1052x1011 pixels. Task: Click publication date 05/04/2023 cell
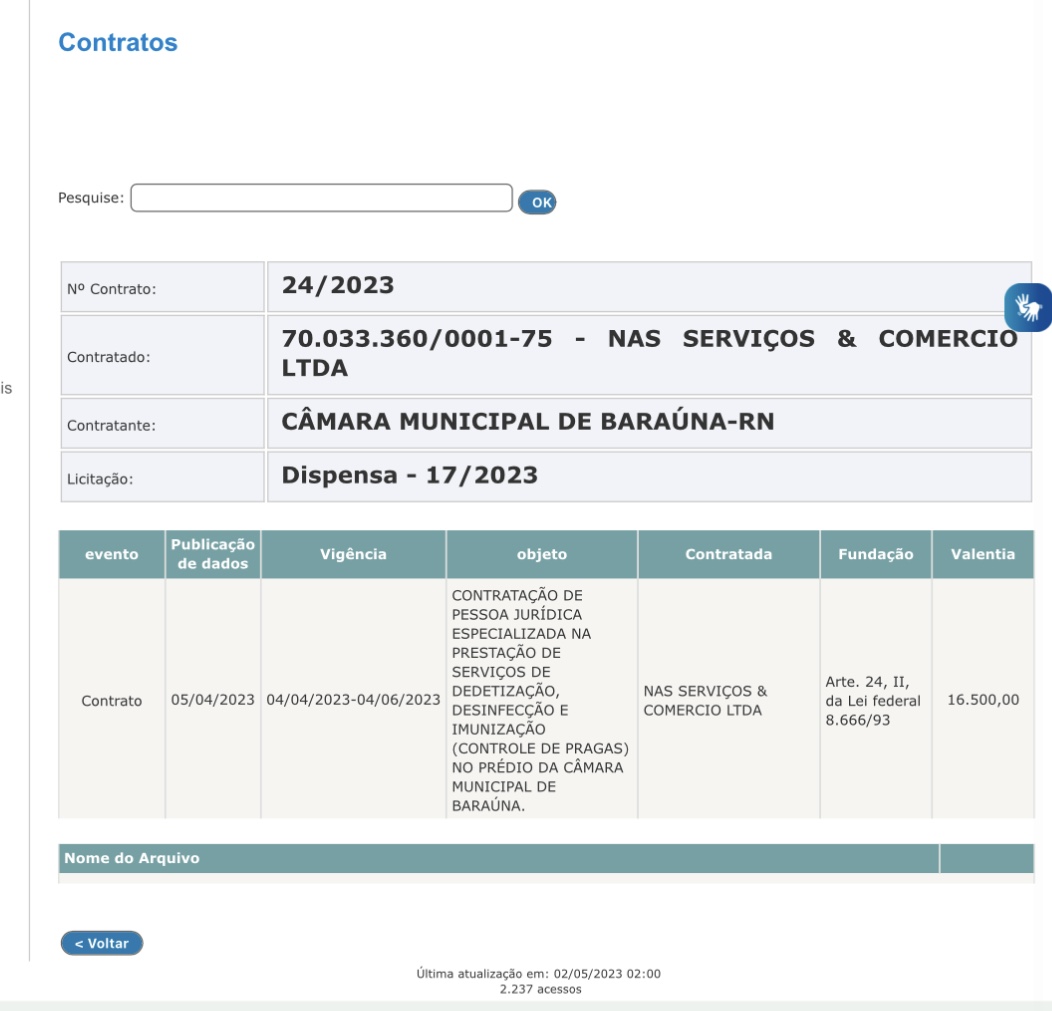213,700
